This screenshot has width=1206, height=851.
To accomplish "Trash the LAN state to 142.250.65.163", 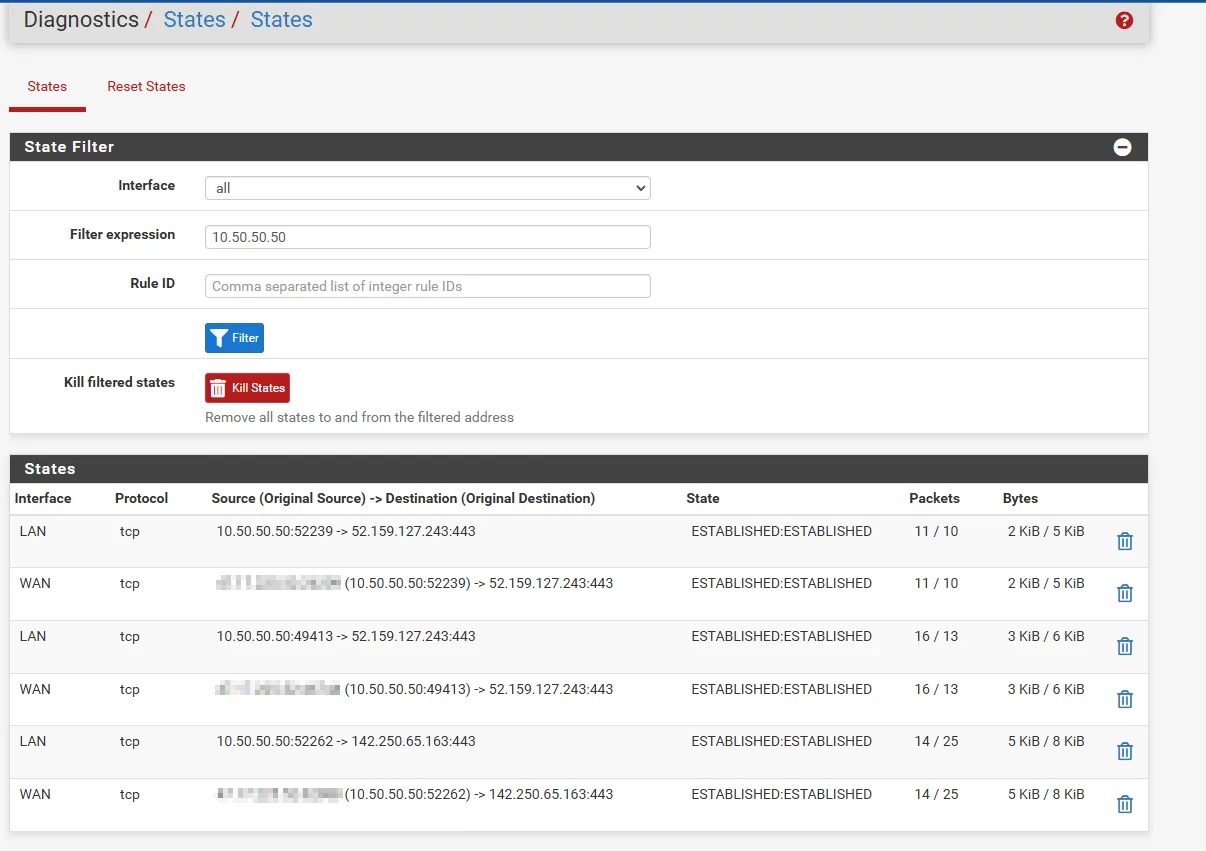I will point(1125,751).
